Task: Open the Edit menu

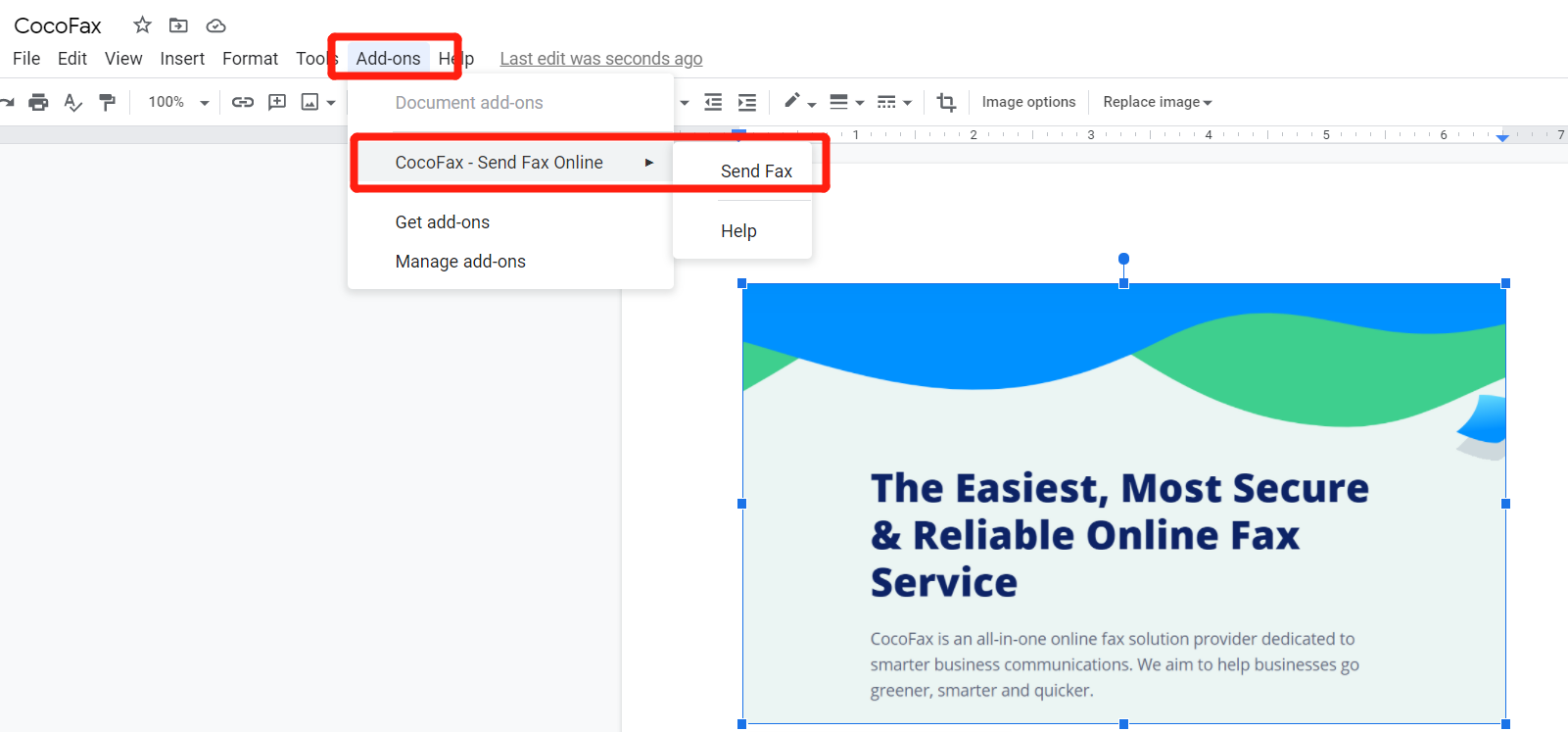Action: coord(72,59)
